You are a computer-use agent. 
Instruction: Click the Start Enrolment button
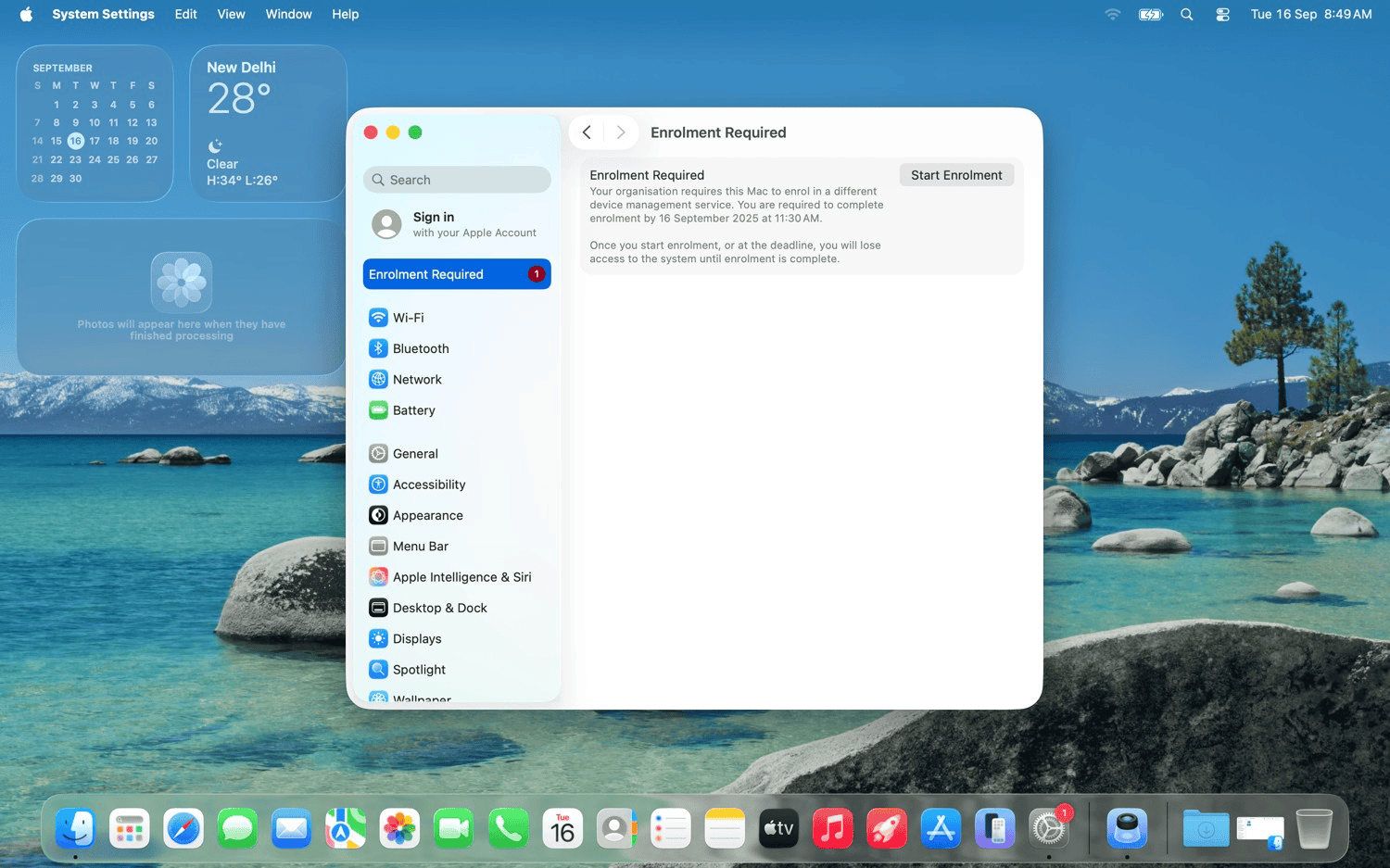click(x=955, y=175)
